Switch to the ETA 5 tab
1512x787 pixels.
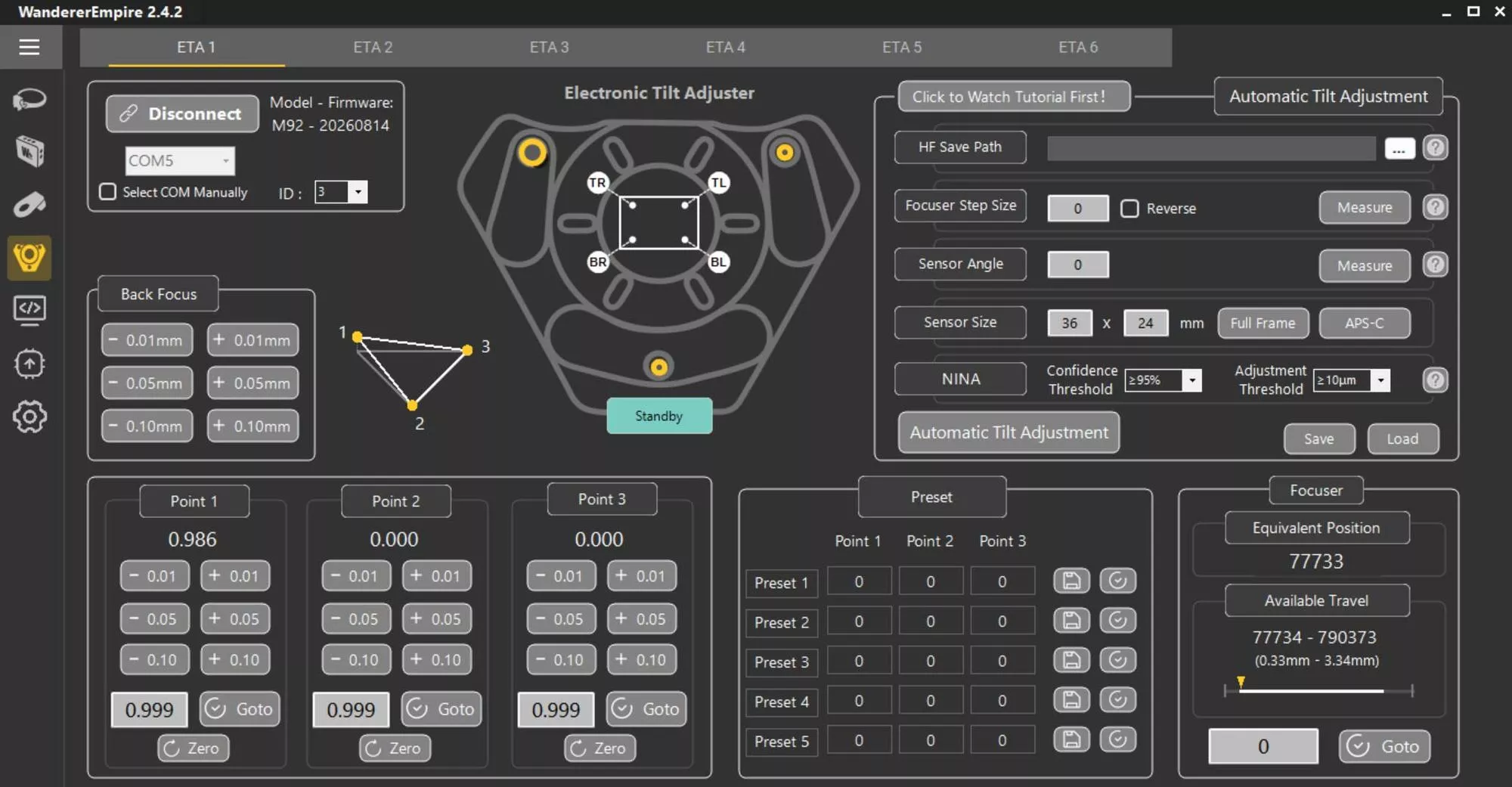[x=902, y=47]
